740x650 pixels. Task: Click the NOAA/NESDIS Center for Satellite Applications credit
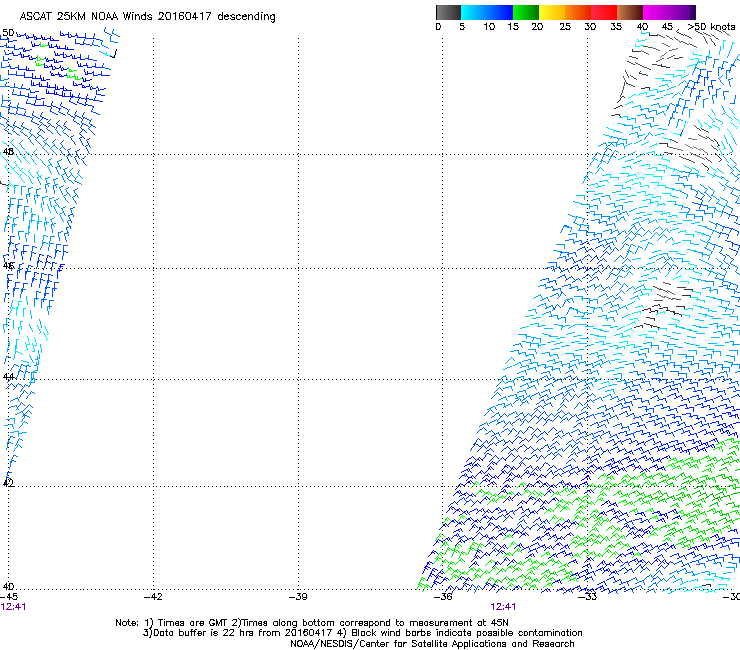coord(432,644)
